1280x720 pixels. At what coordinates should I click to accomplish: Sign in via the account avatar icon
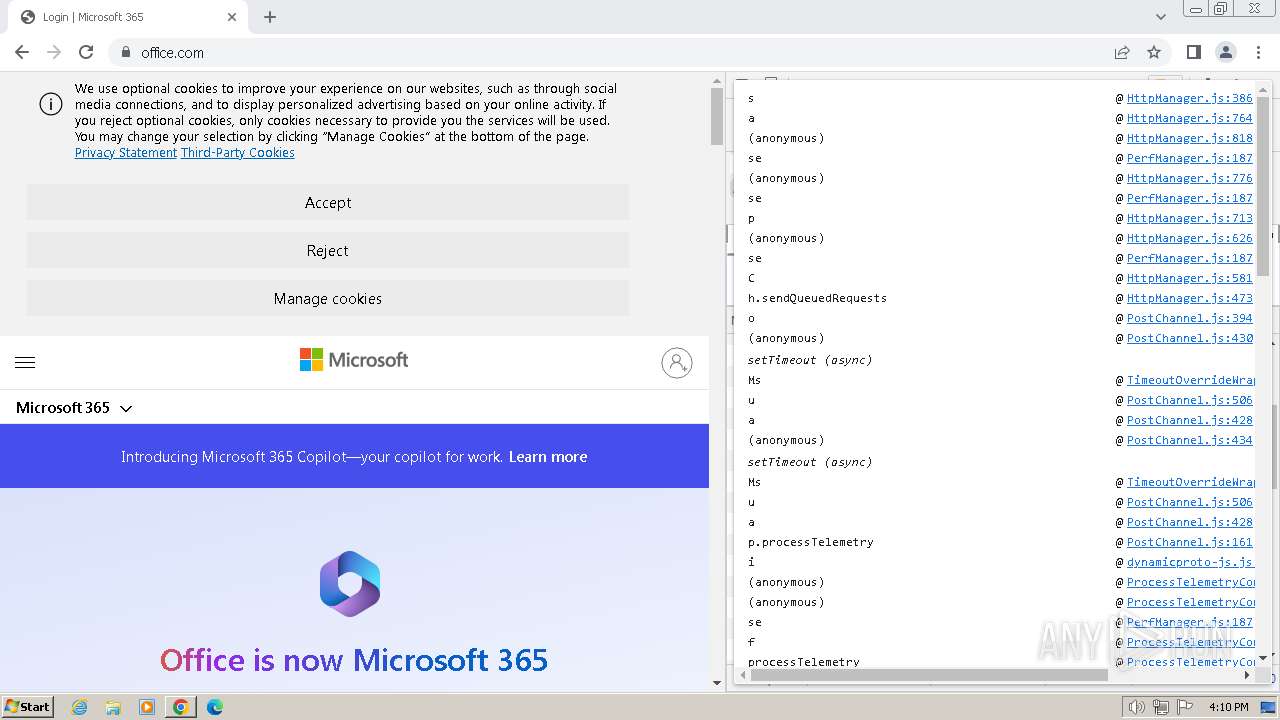677,362
